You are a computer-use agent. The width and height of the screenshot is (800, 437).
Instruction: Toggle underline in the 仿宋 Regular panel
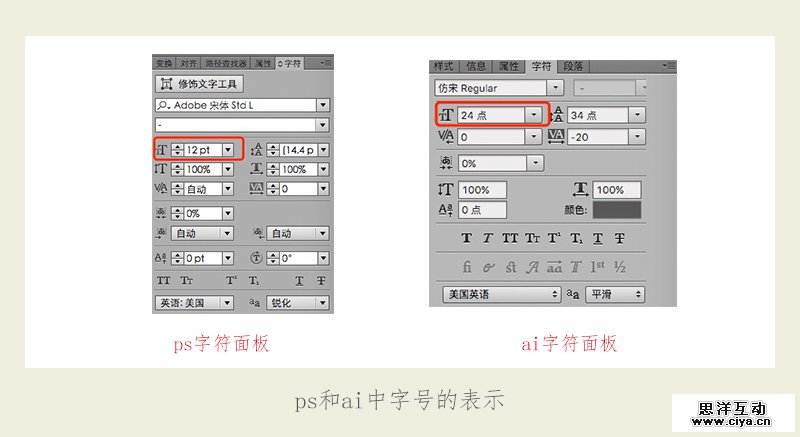point(598,238)
